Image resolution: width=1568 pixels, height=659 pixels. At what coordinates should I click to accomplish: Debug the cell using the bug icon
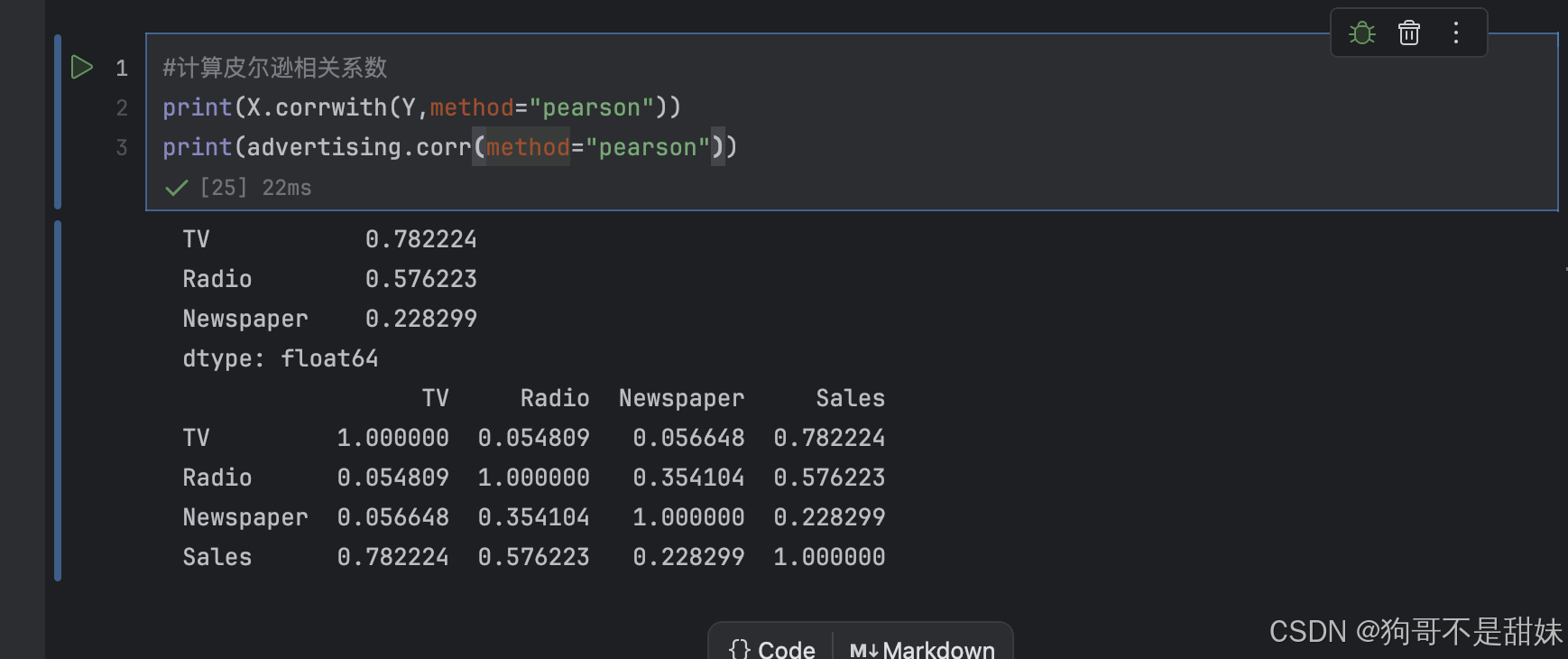point(1361,33)
